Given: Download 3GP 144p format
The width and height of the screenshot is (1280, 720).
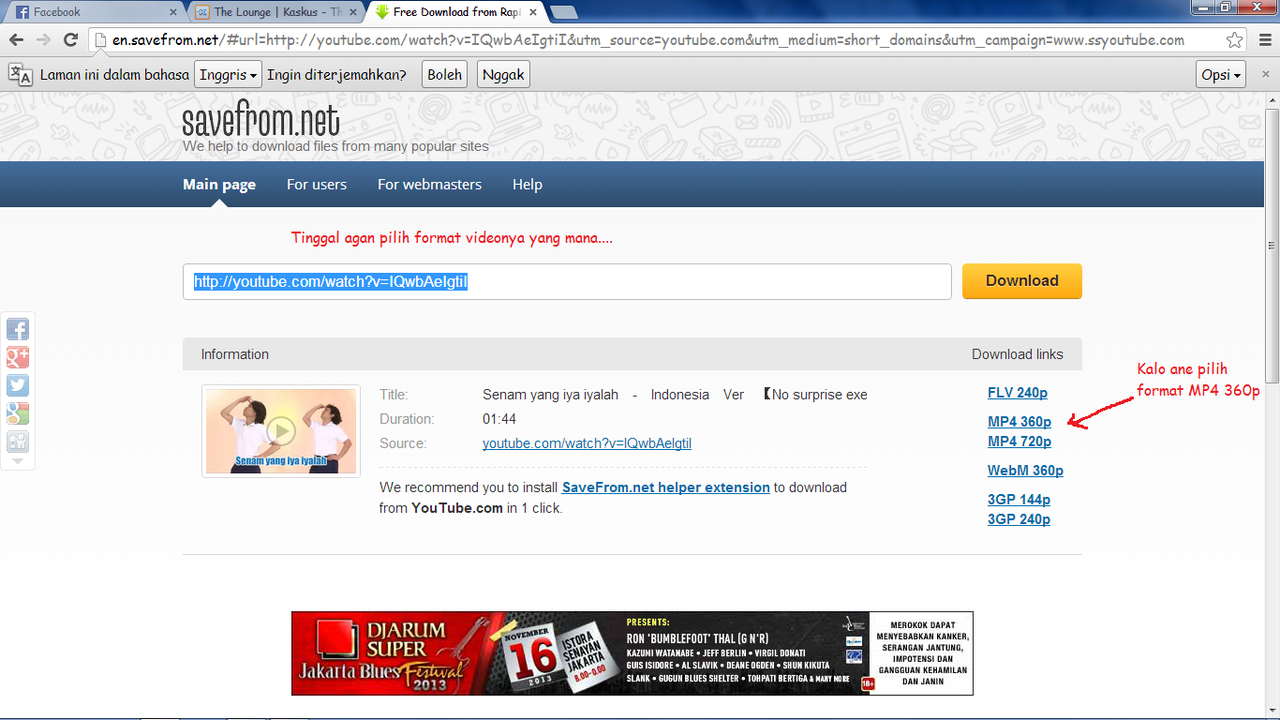Looking at the screenshot, I should [1018, 499].
